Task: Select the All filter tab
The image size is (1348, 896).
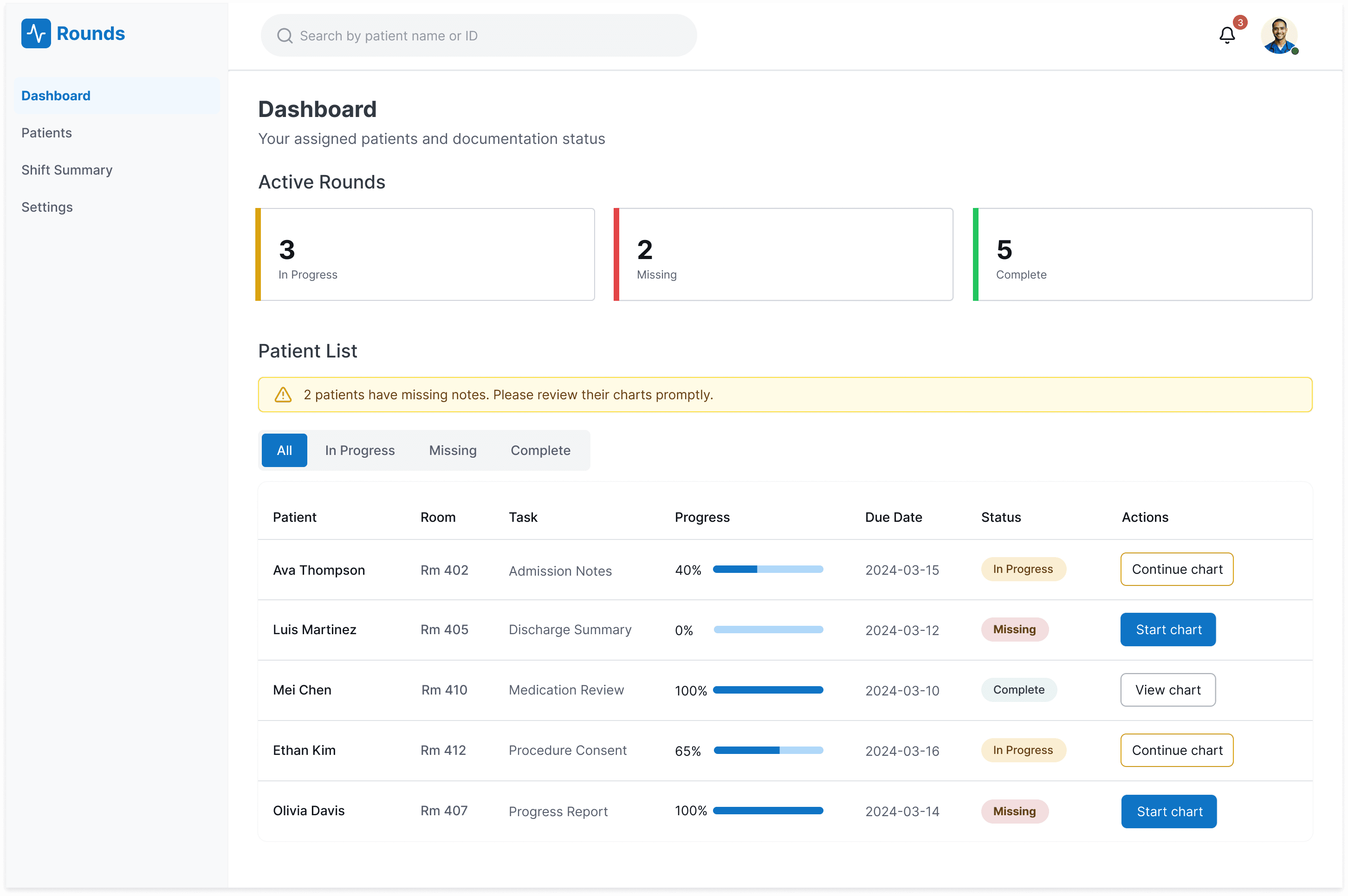Action: click(x=285, y=451)
